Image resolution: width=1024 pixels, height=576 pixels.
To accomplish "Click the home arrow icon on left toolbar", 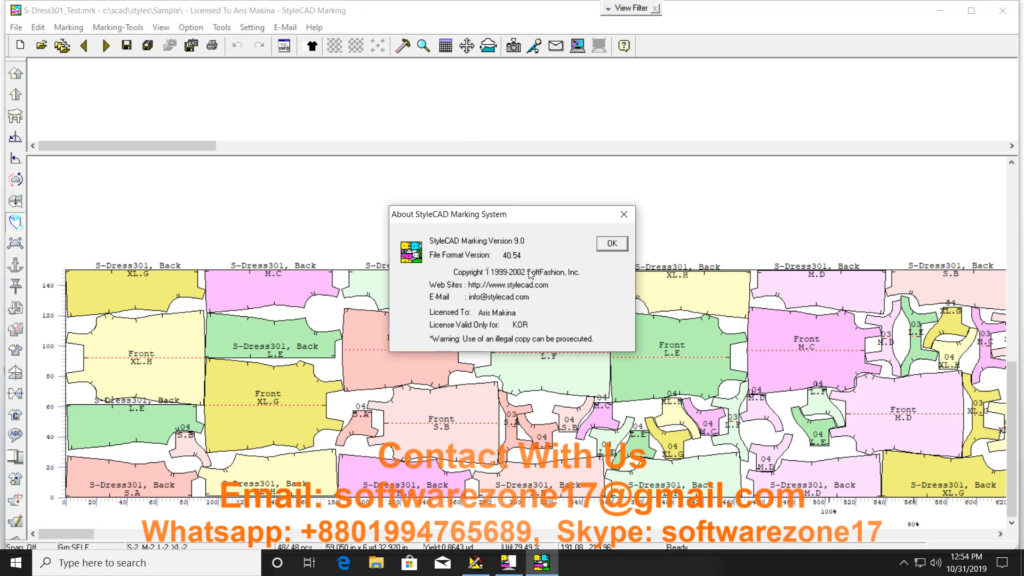I will point(15,73).
